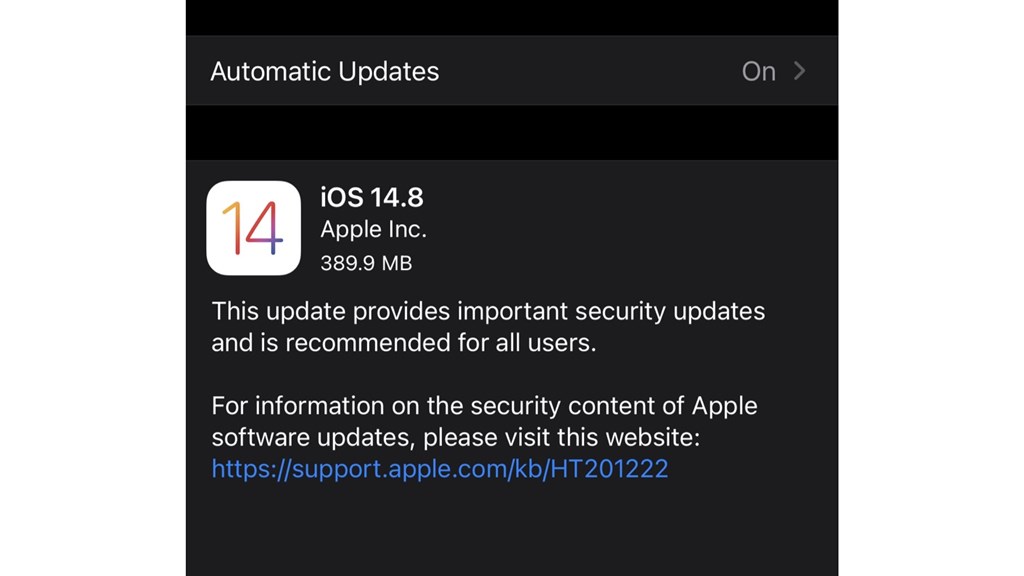
Task: Tap the word 'Automatic' in the top row
Action: [265, 72]
